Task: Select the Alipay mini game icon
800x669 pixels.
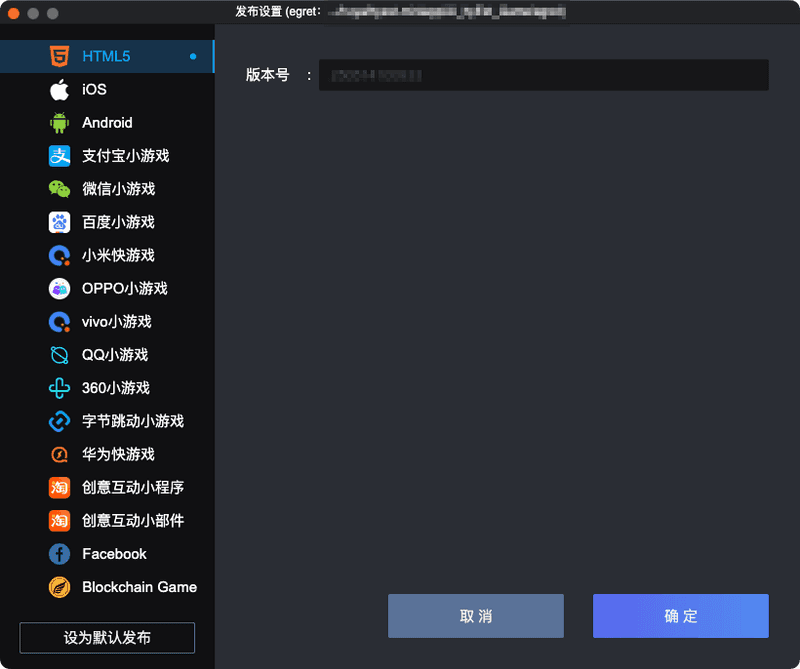Action: point(60,156)
